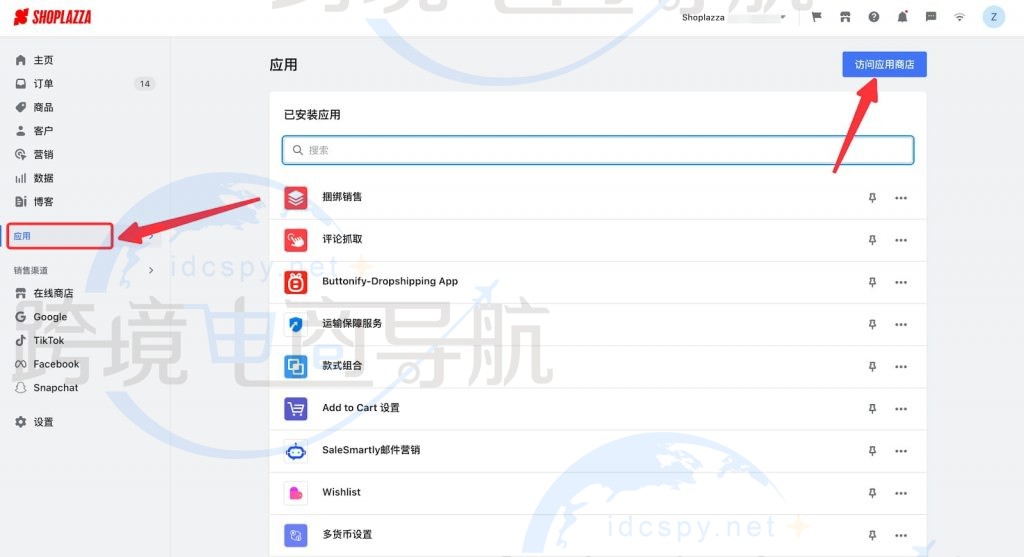Screen dimensions: 1024x557
Task: Open 在线商店 online store channel
Action: point(53,293)
